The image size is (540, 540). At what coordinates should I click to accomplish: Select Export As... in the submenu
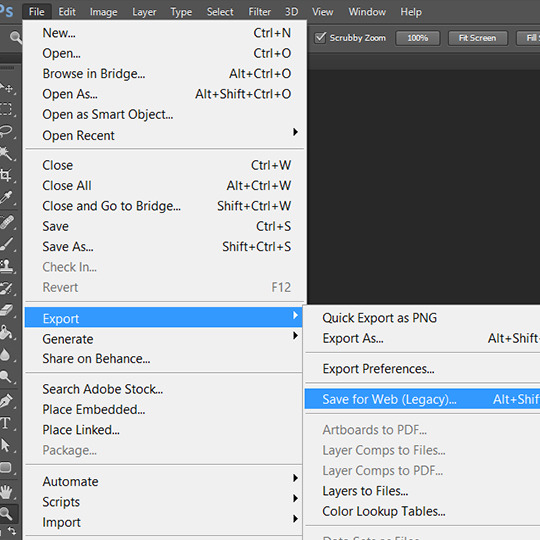[x=423, y=338]
